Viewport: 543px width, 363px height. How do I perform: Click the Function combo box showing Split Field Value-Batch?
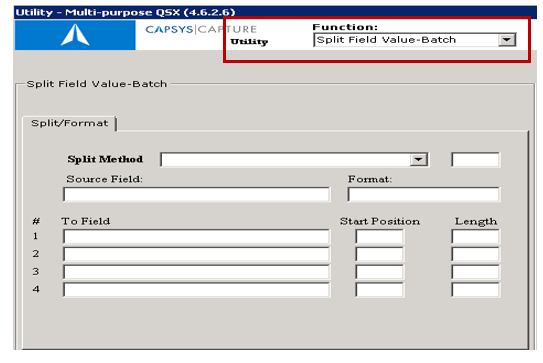pyautogui.click(x=415, y=40)
